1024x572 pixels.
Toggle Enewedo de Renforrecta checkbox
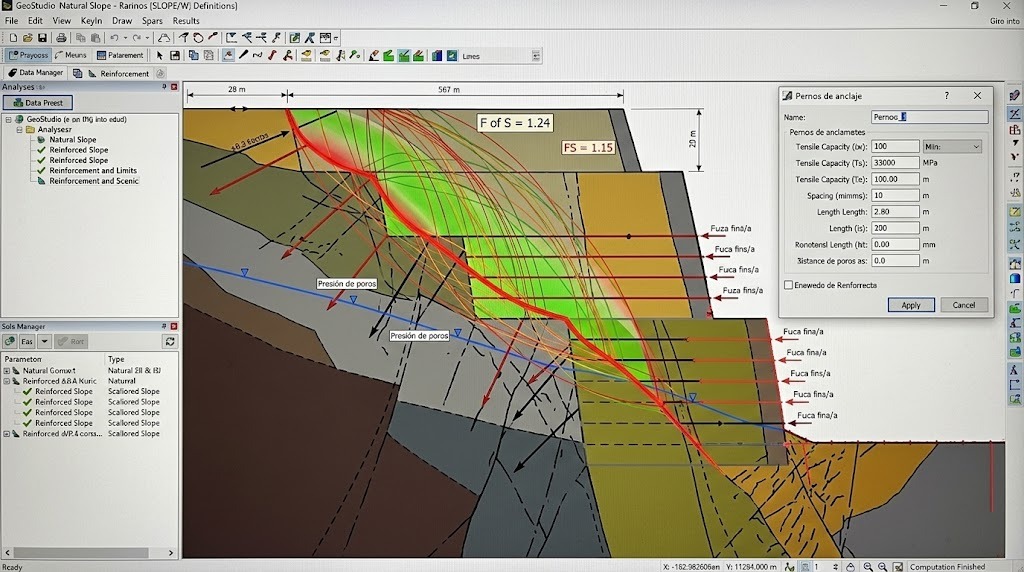[788, 285]
